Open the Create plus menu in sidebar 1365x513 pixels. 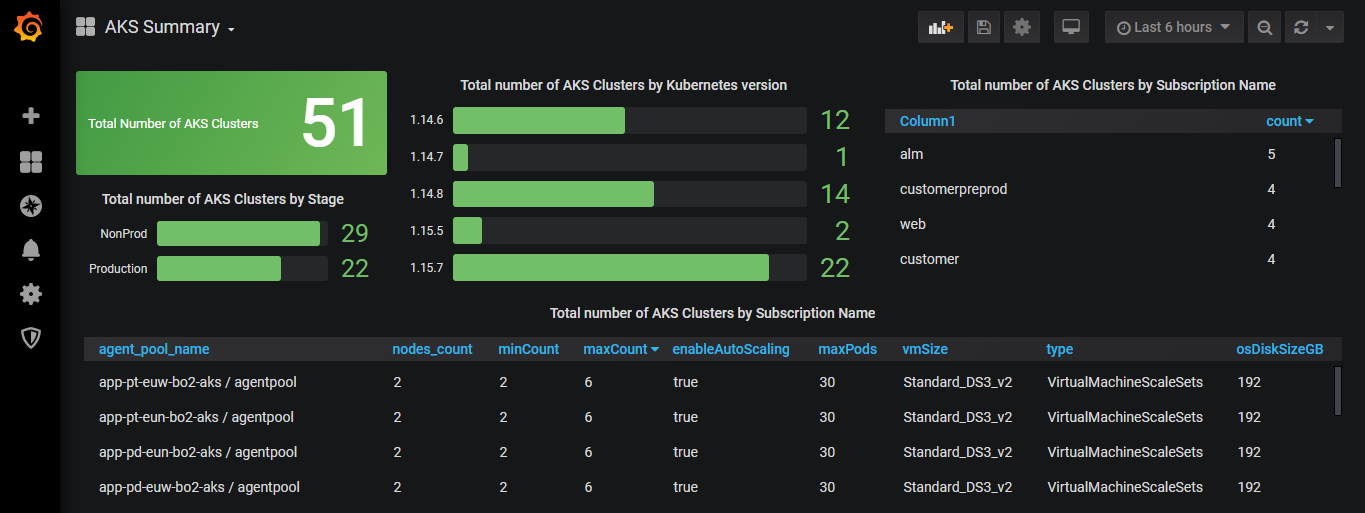coord(31,116)
